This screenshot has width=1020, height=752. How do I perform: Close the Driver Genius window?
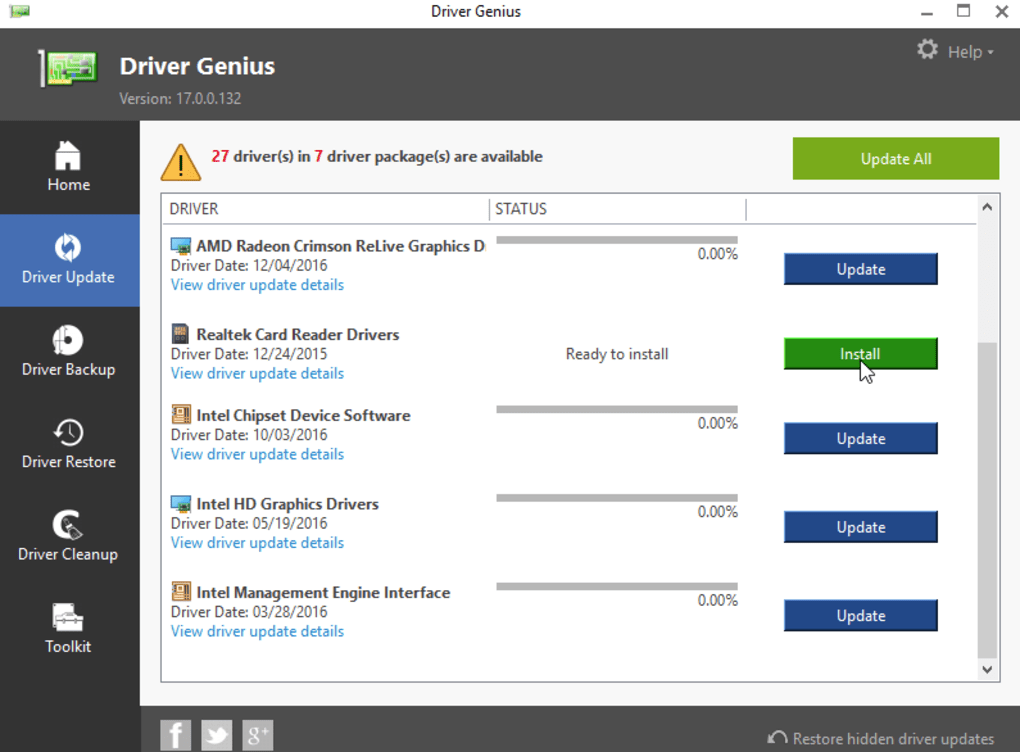coord(1002,11)
